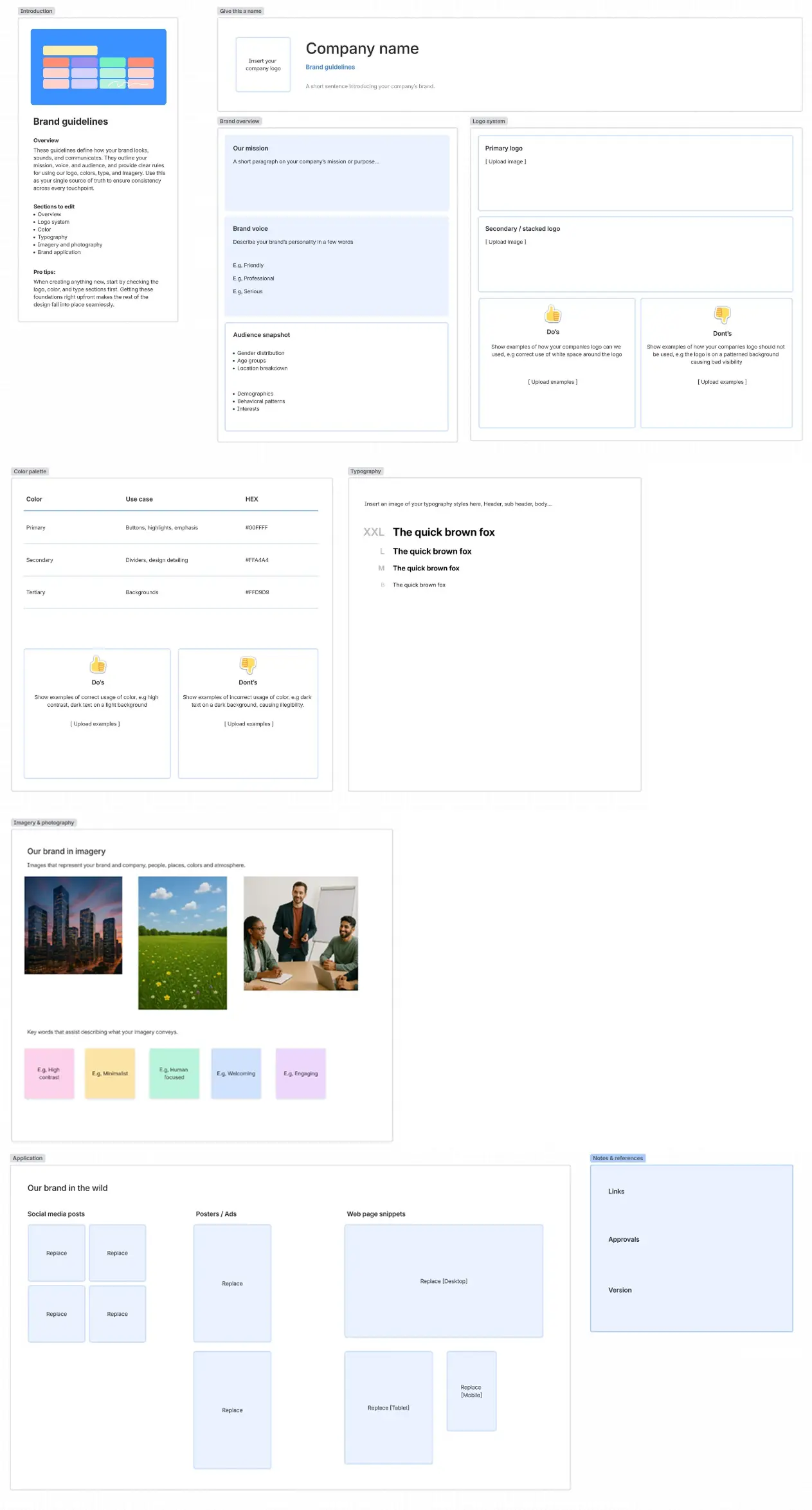Image resolution: width=812 pixels, height=1510 pixels.
Task: Click '[ Upload examples ]' in Color palette Do's
Action: (x=95, y=724)
